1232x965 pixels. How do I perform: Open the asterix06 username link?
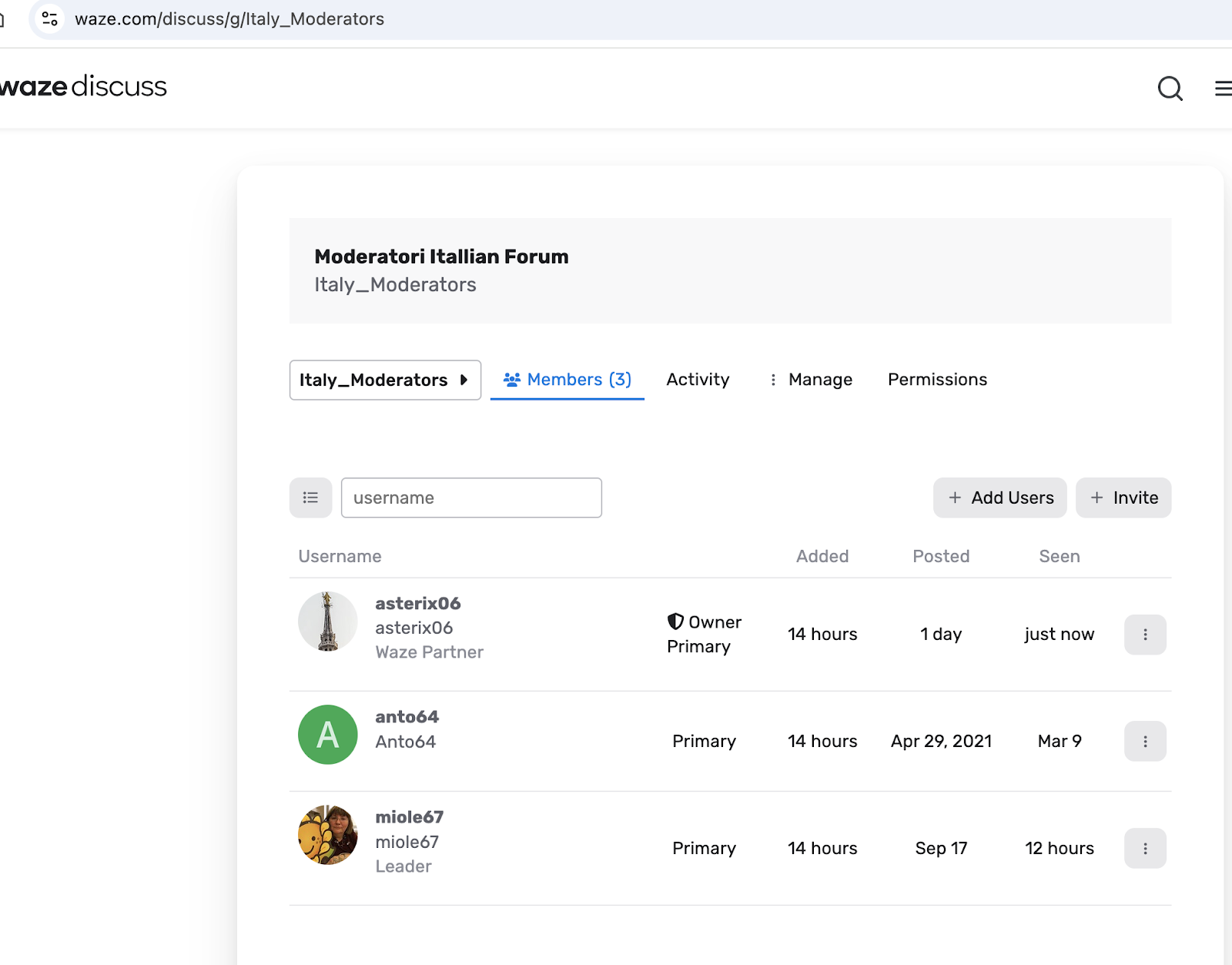[x=418, y=603]
